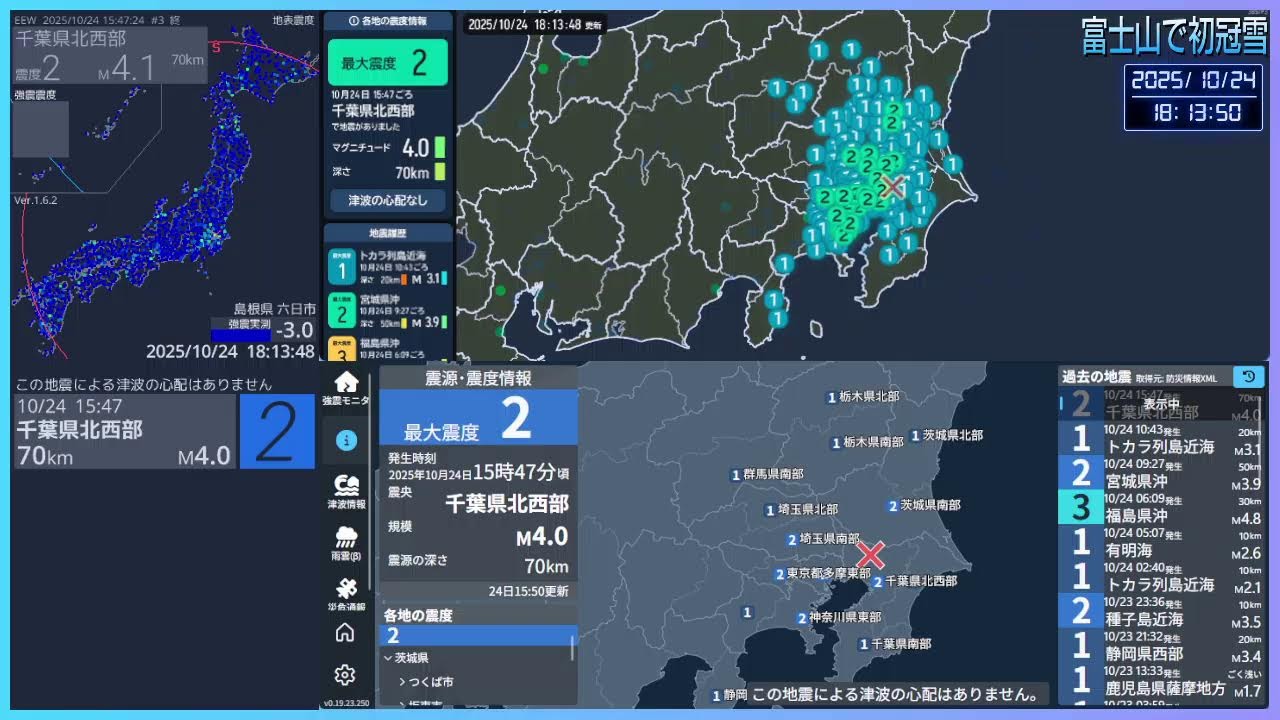Click the 各地の震度 list scrollbar
1280x720 pixels.
[573, 648]
